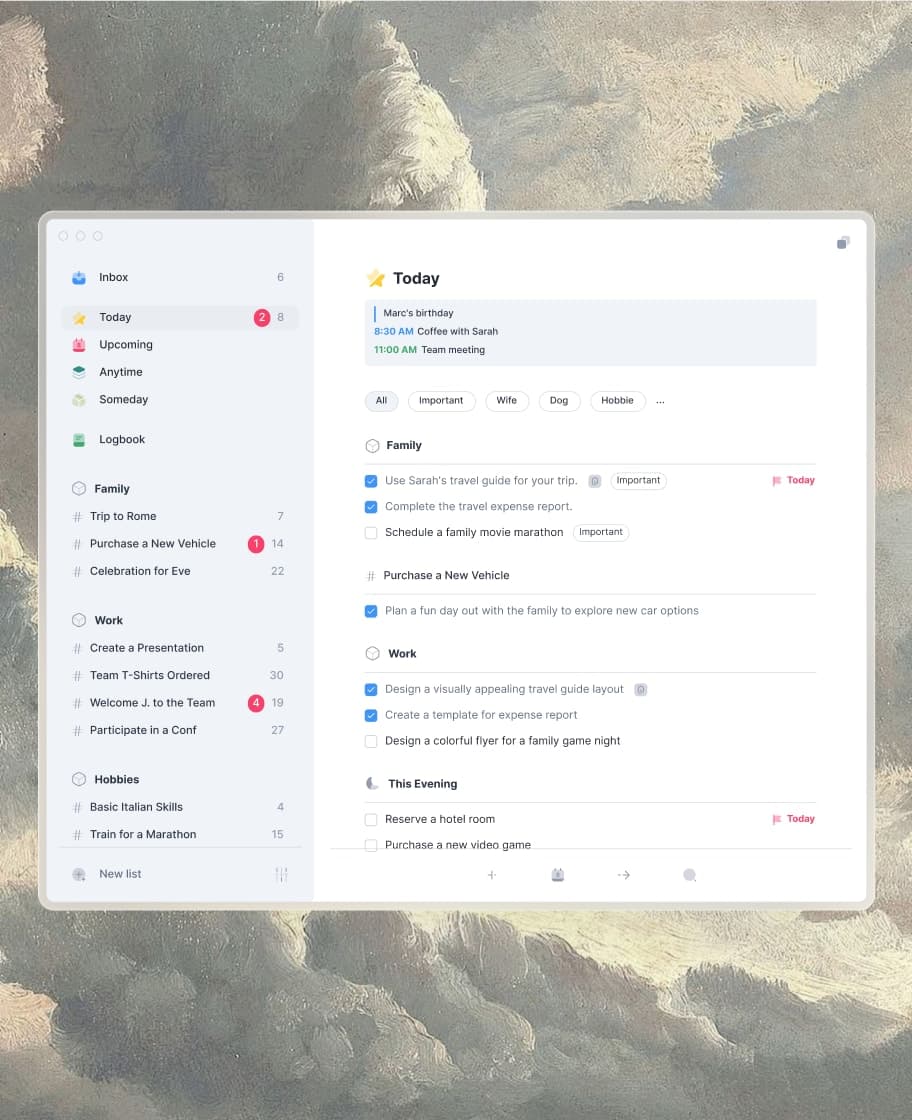This screenshot has height=1120, width=912.
Task: Filter tasks by the Hobbie tag
Action: 618,401
